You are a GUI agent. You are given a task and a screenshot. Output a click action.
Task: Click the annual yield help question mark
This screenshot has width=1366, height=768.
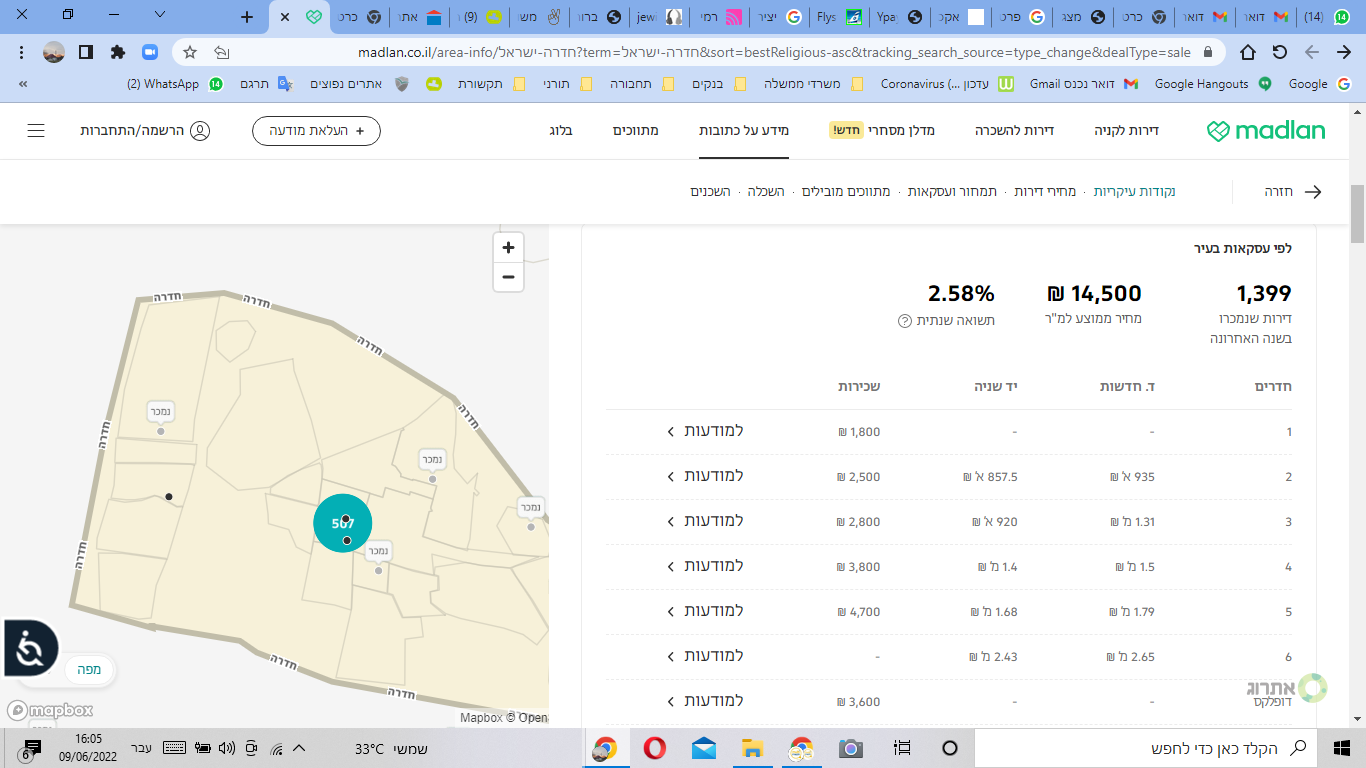(x=905, y=321)
